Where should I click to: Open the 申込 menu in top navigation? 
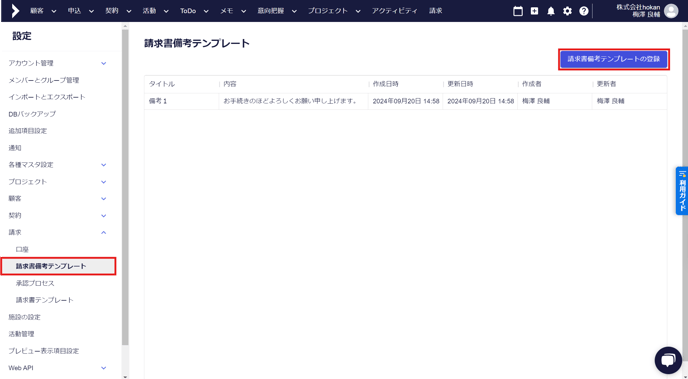point(81,11)
